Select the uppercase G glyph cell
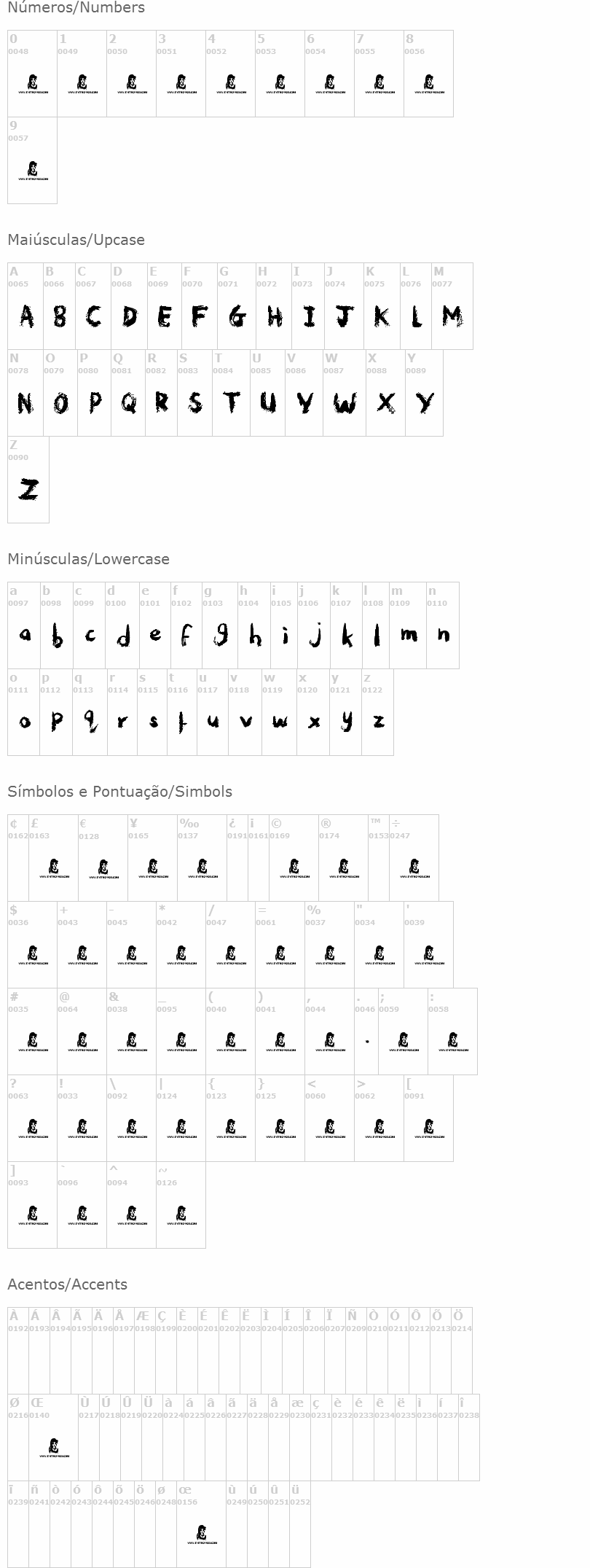590x1568 pixels. 237,316
